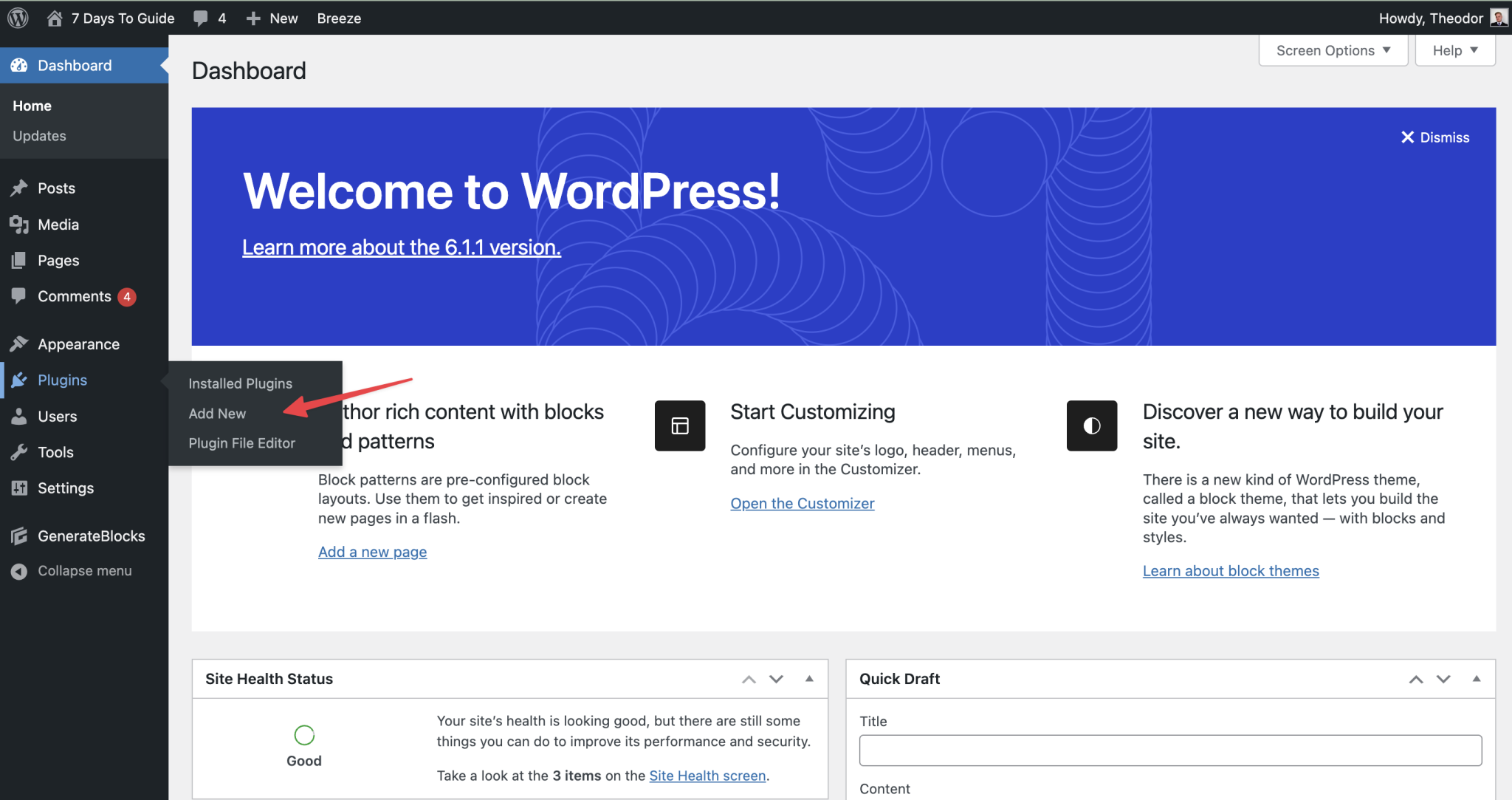This screenshot has width=1512, height=800.
Task: Click the Theodor user avatar
Action: point(1499,18)
